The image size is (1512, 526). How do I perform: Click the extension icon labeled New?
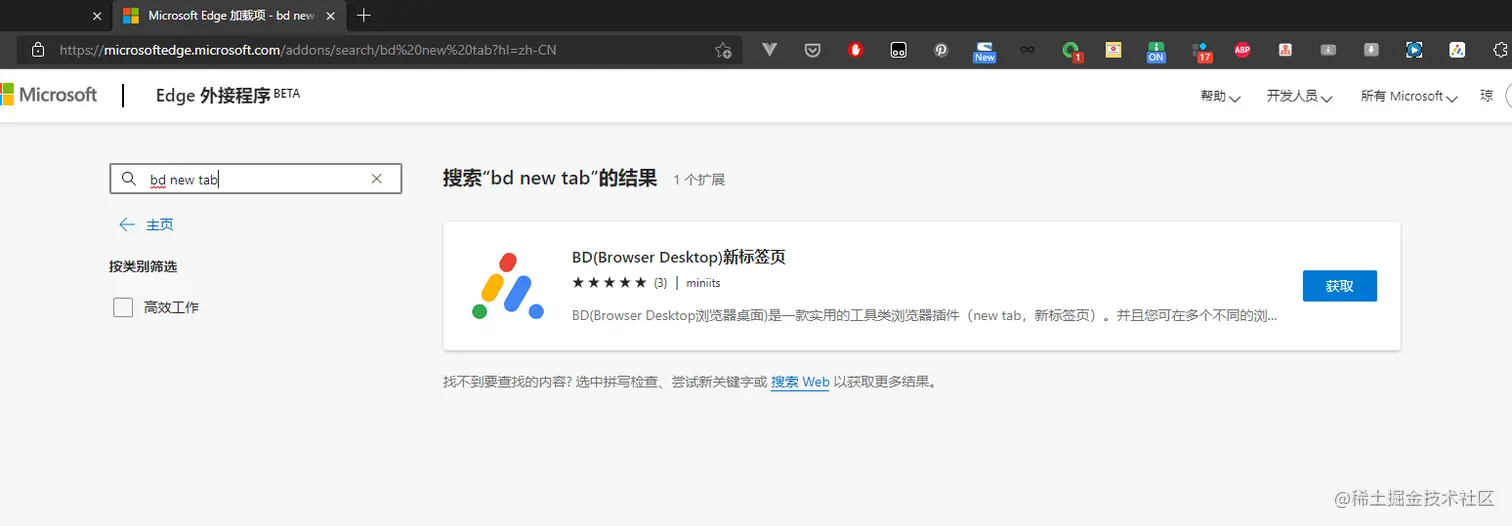(x=985, y=52)
